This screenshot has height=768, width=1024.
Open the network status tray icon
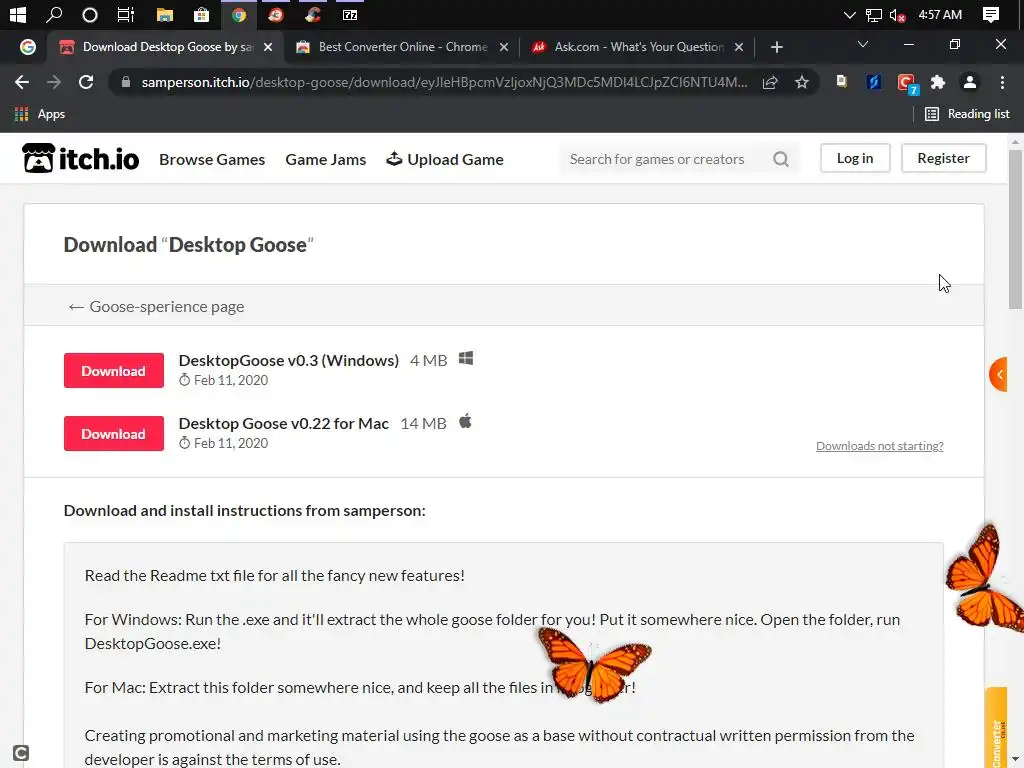tap(873, 15)
